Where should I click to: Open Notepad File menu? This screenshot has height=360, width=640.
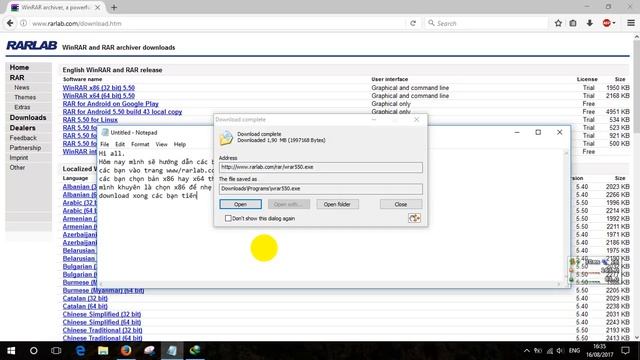pyautogui.click(x=104, y=144)
